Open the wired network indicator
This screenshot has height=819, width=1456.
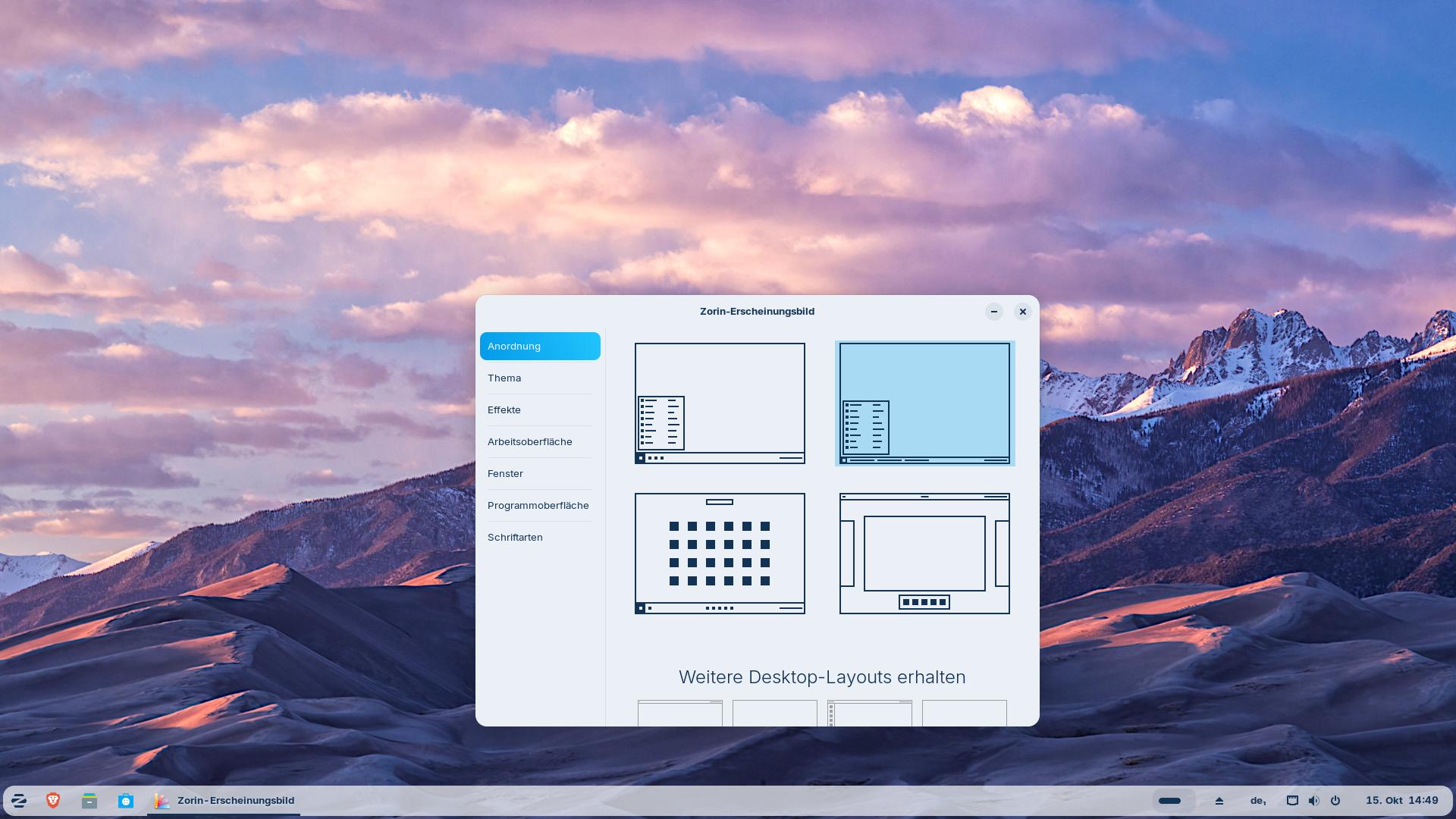coord(1292,801)
